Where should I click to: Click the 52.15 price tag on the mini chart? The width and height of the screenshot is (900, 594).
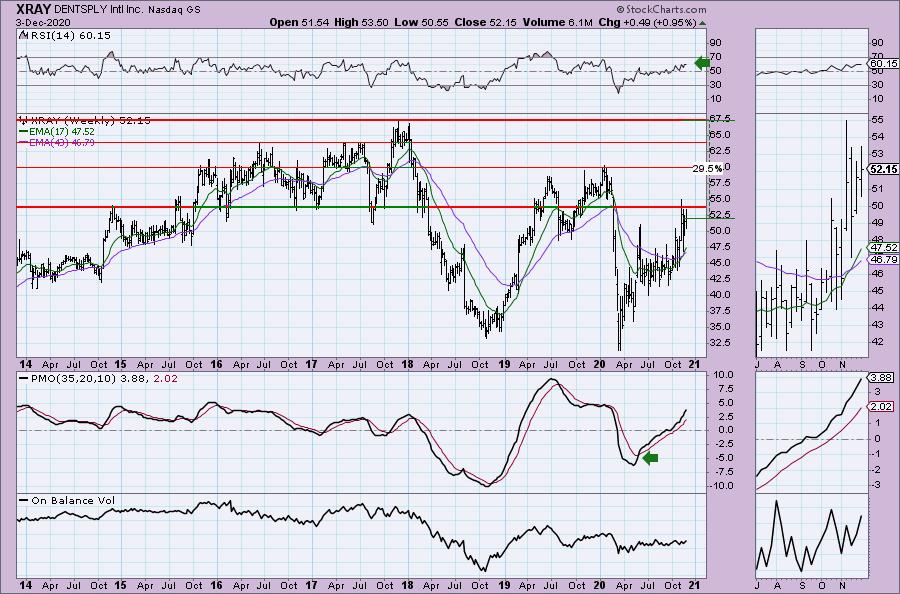pos(884,169)
